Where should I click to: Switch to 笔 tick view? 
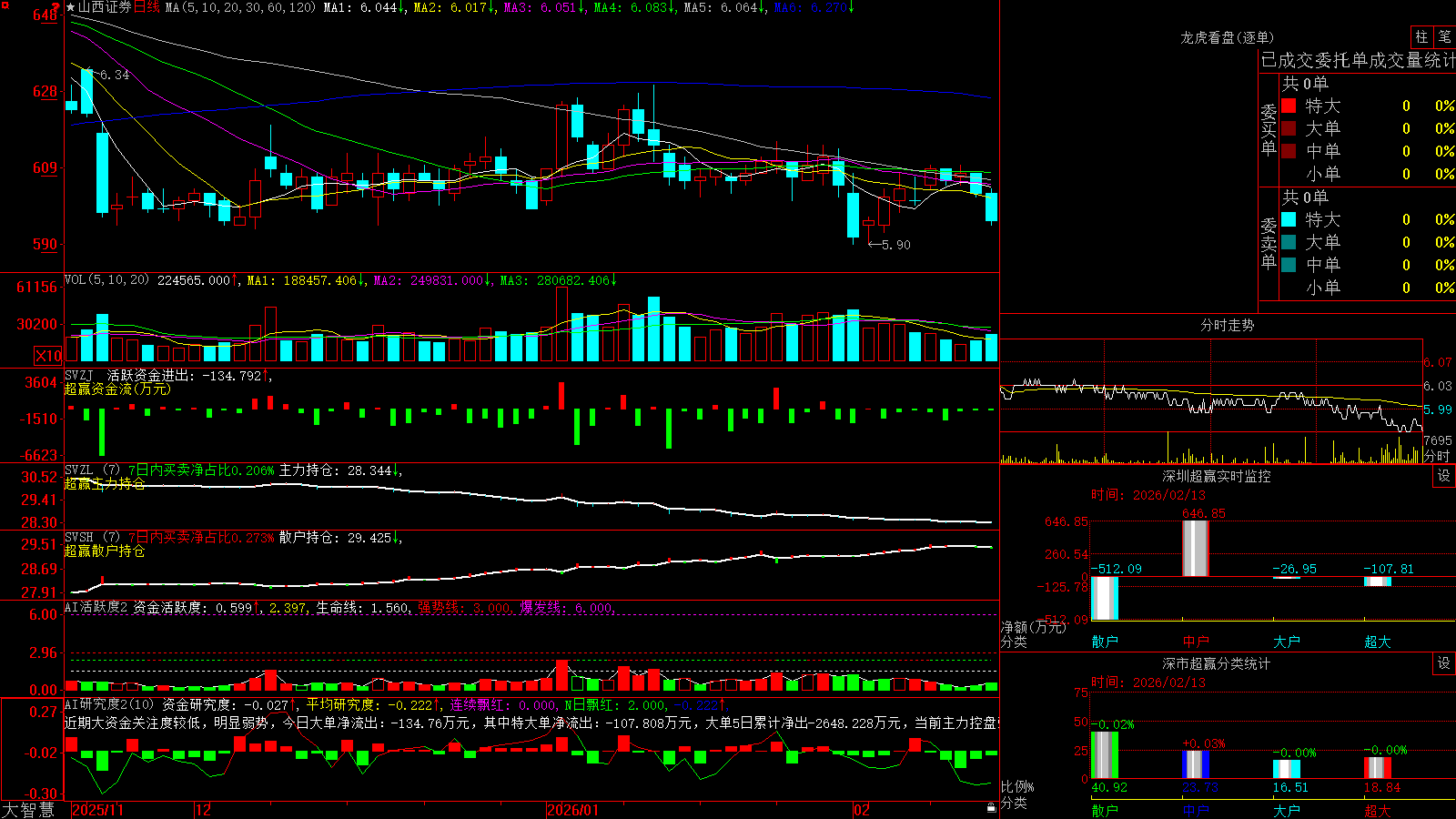pyautogui.click(x=1444, y=36)
